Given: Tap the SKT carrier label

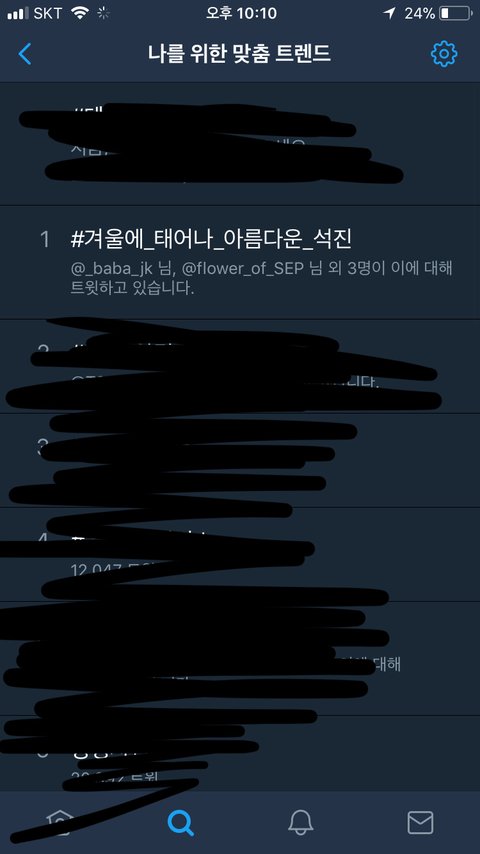Looking at the screenshot, I should (x=48, y=14).
